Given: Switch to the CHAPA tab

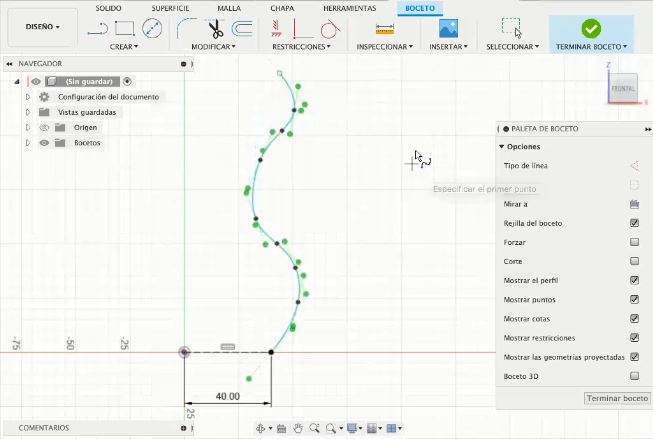Looking at the screenshot, I should 282,8.
